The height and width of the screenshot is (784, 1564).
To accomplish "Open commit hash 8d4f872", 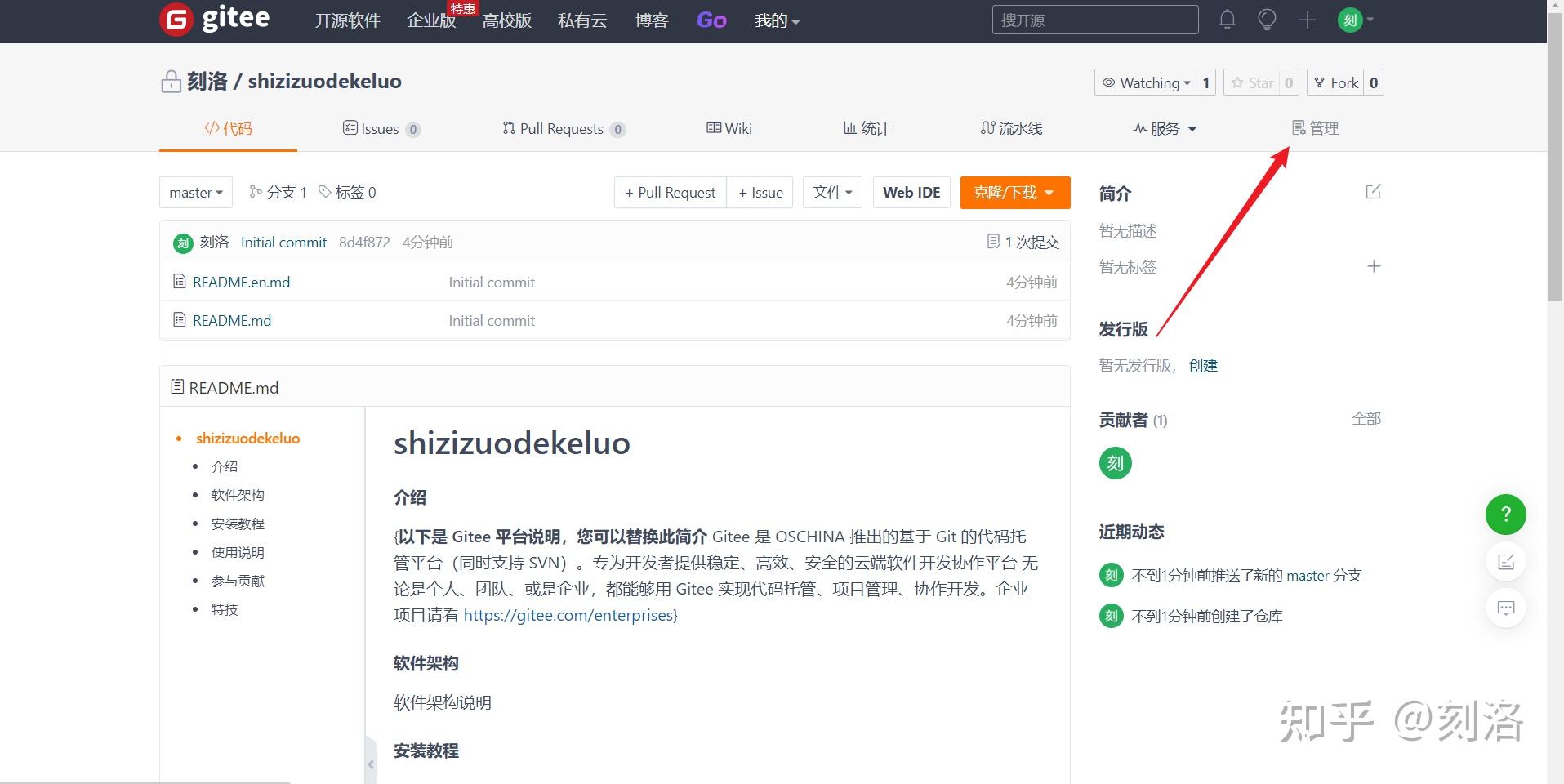I will (x=364, y=243).
